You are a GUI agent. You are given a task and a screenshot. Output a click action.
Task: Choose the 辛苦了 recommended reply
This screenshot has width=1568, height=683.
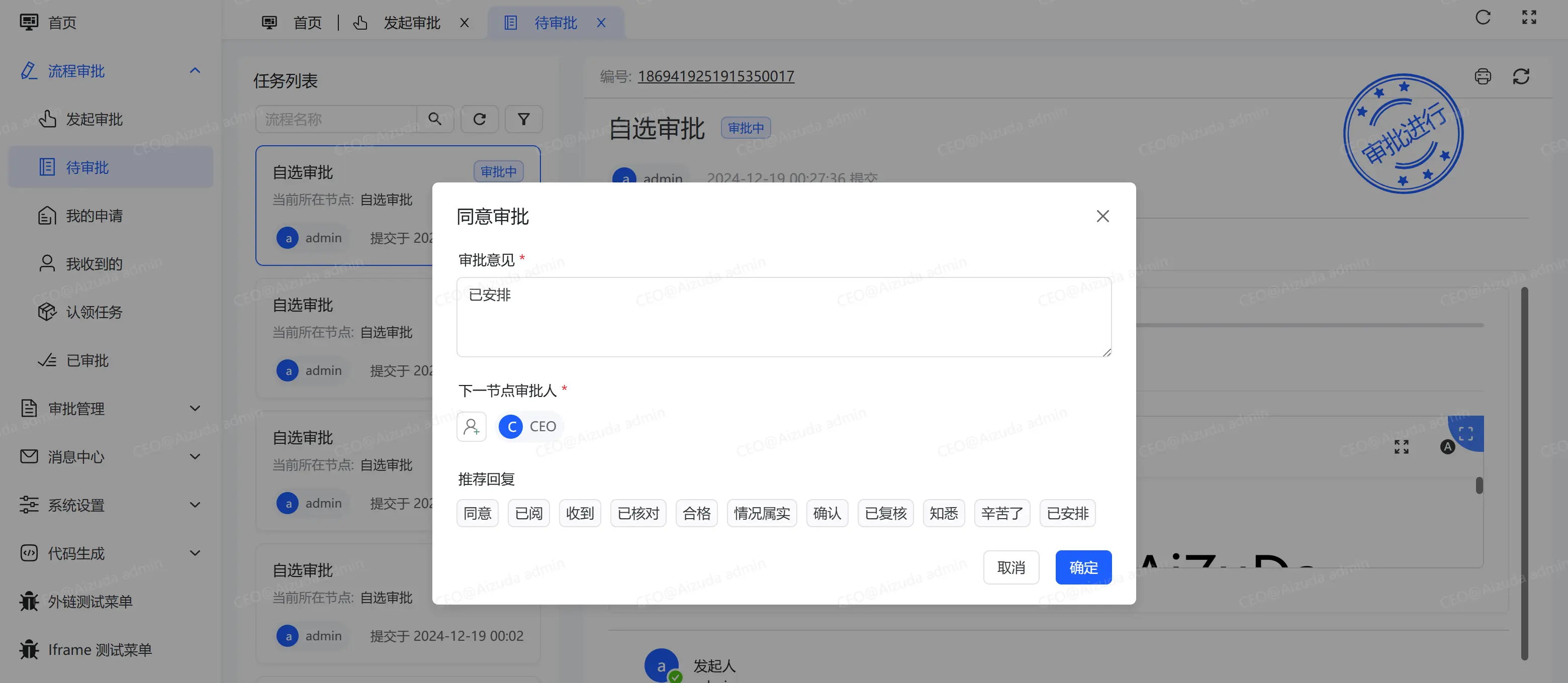click(1002, 513)
